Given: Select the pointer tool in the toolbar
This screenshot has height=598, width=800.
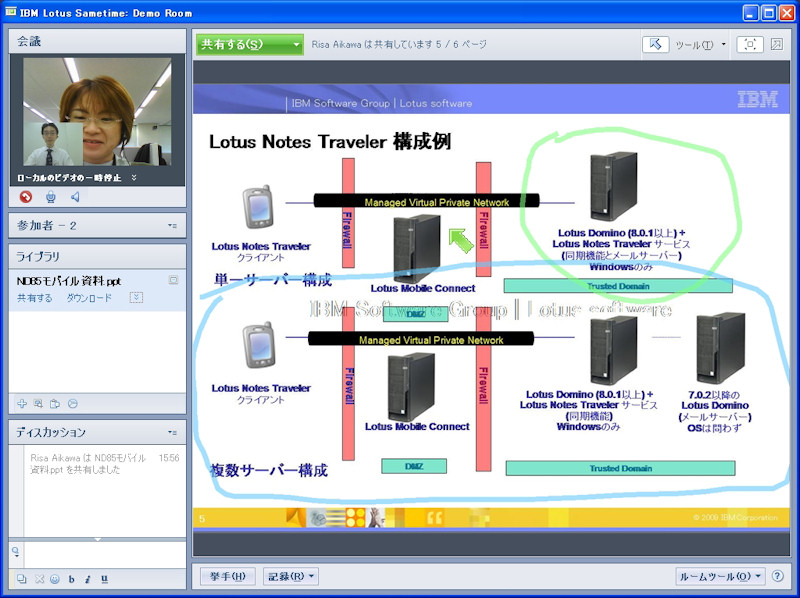Looking at the screenshot, I should tap(657, 44).
